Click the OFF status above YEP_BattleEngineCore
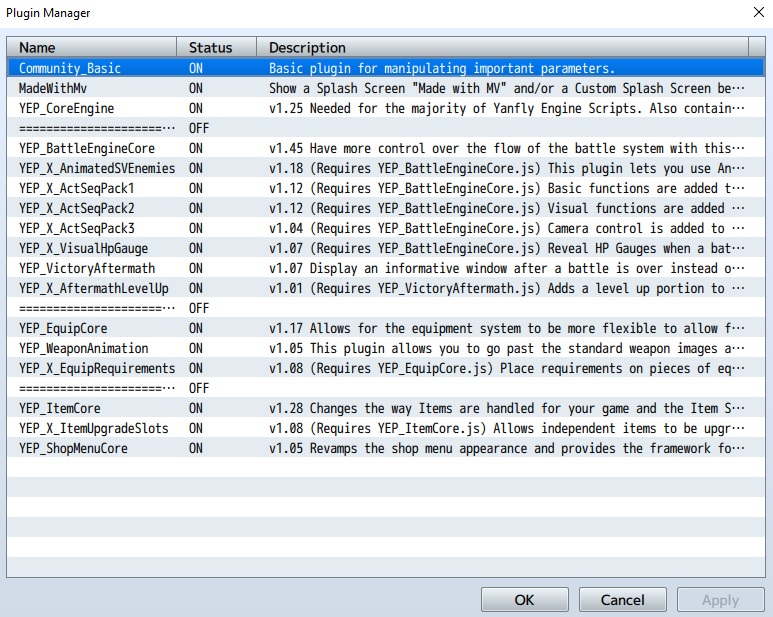This screenshot has height=617, width=773. (199, 128)
